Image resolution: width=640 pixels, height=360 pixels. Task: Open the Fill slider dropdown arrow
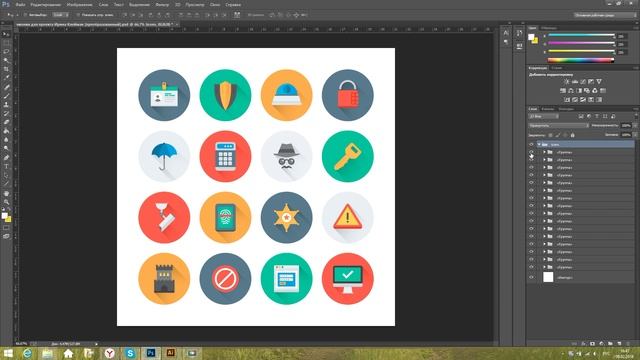634,135
